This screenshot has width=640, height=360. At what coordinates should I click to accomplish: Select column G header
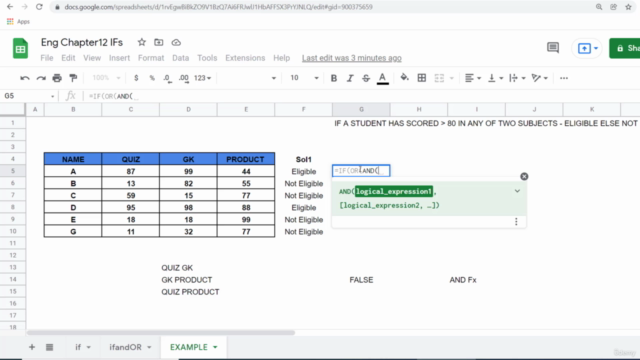coord(361,109)
